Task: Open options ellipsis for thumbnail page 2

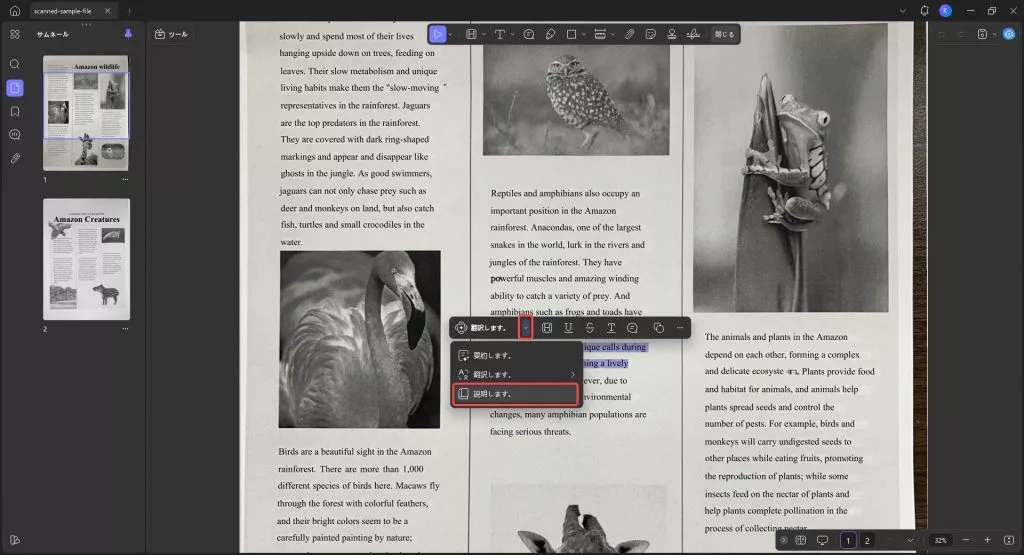Action: [125, 328]
